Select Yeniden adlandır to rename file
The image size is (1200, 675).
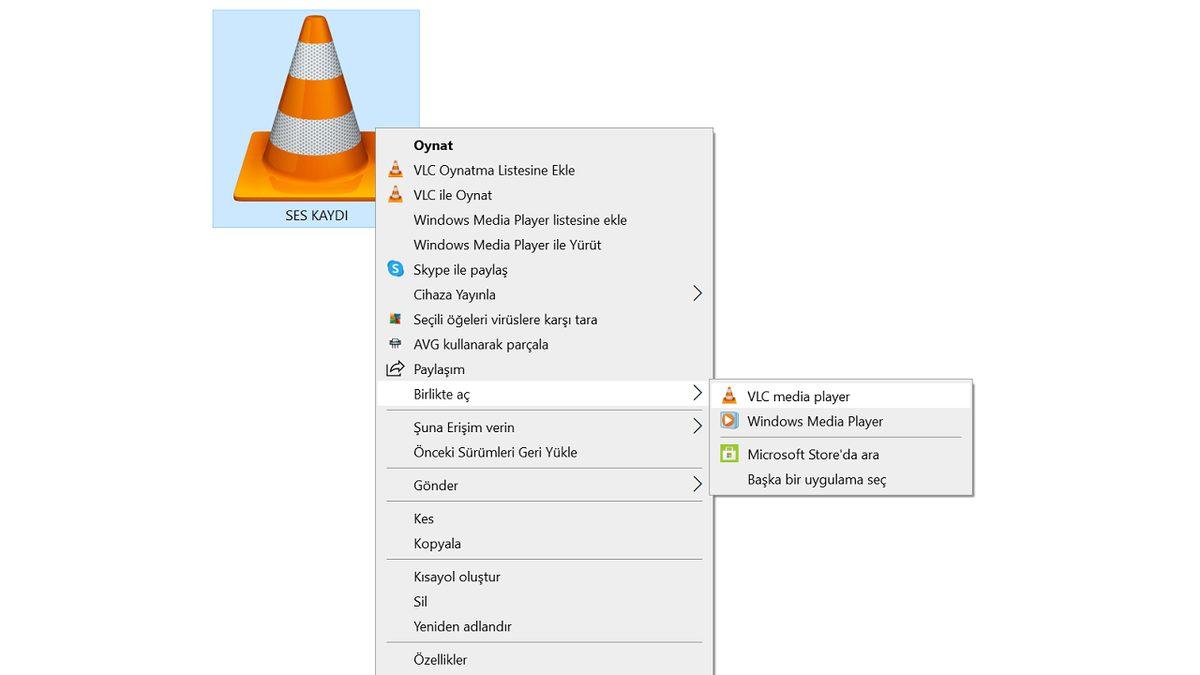pyautogui.click(x=462, y=627)
